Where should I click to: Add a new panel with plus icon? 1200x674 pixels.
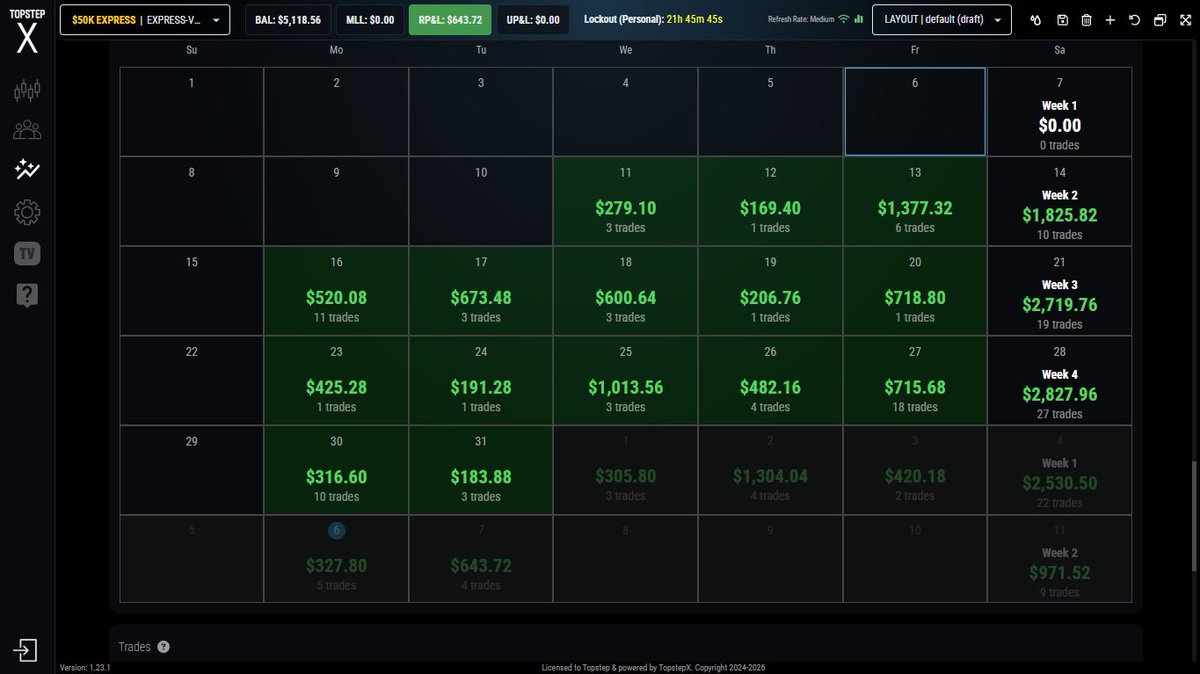point(1110,20)
